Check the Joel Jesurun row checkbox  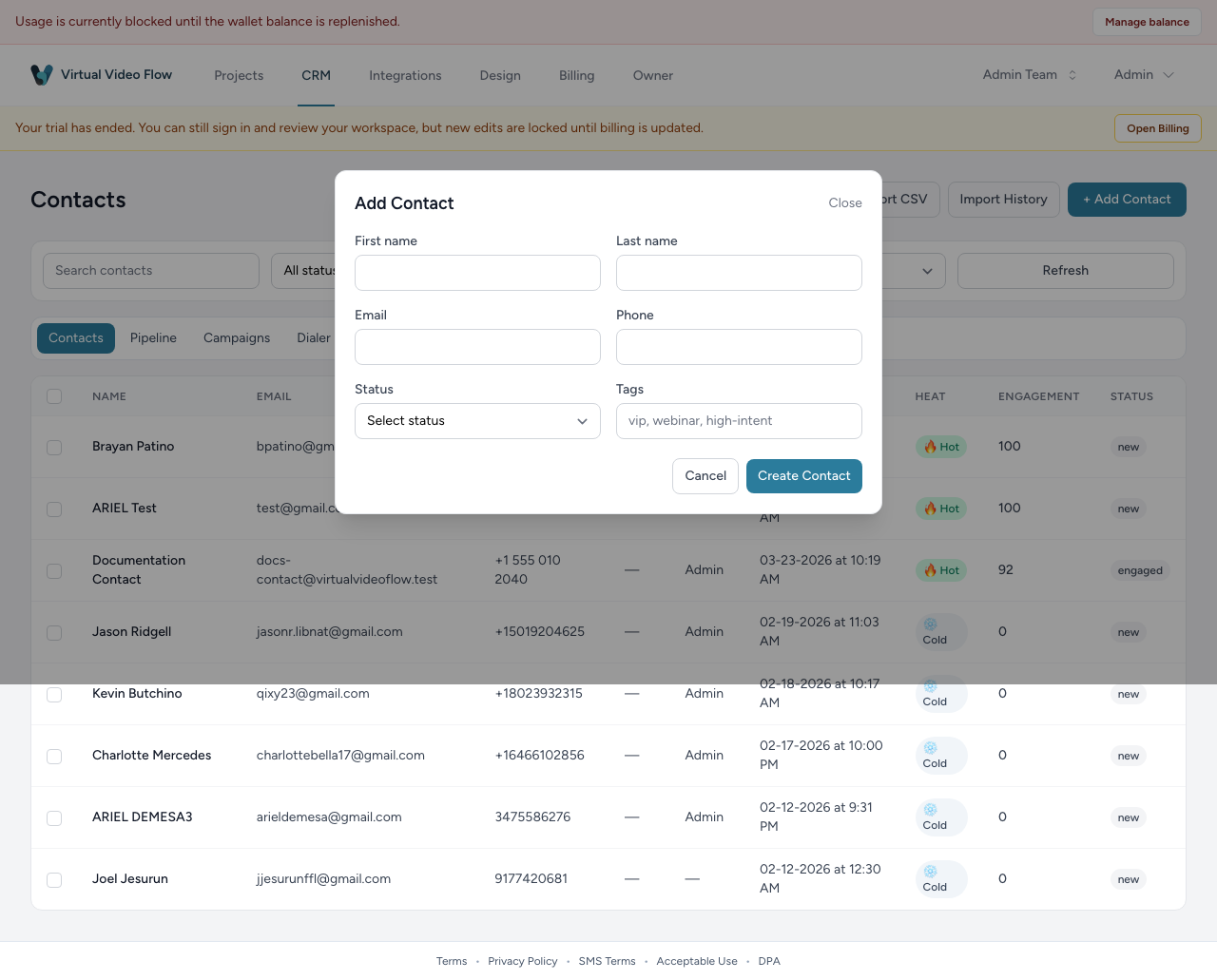click(x=54, y=880)
